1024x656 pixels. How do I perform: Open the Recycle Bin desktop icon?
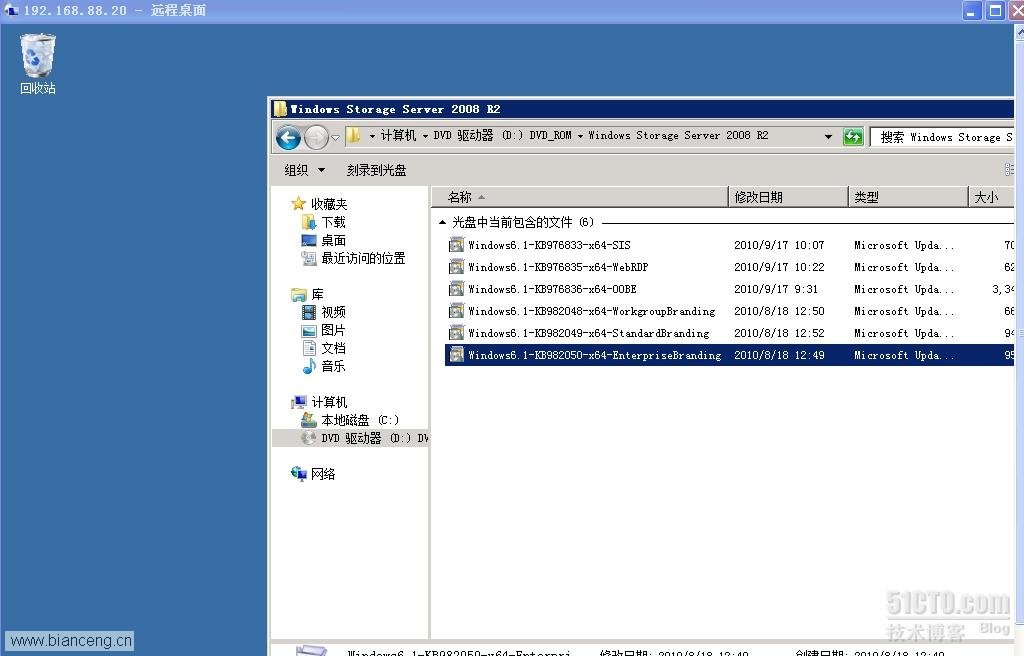point(38,64)
